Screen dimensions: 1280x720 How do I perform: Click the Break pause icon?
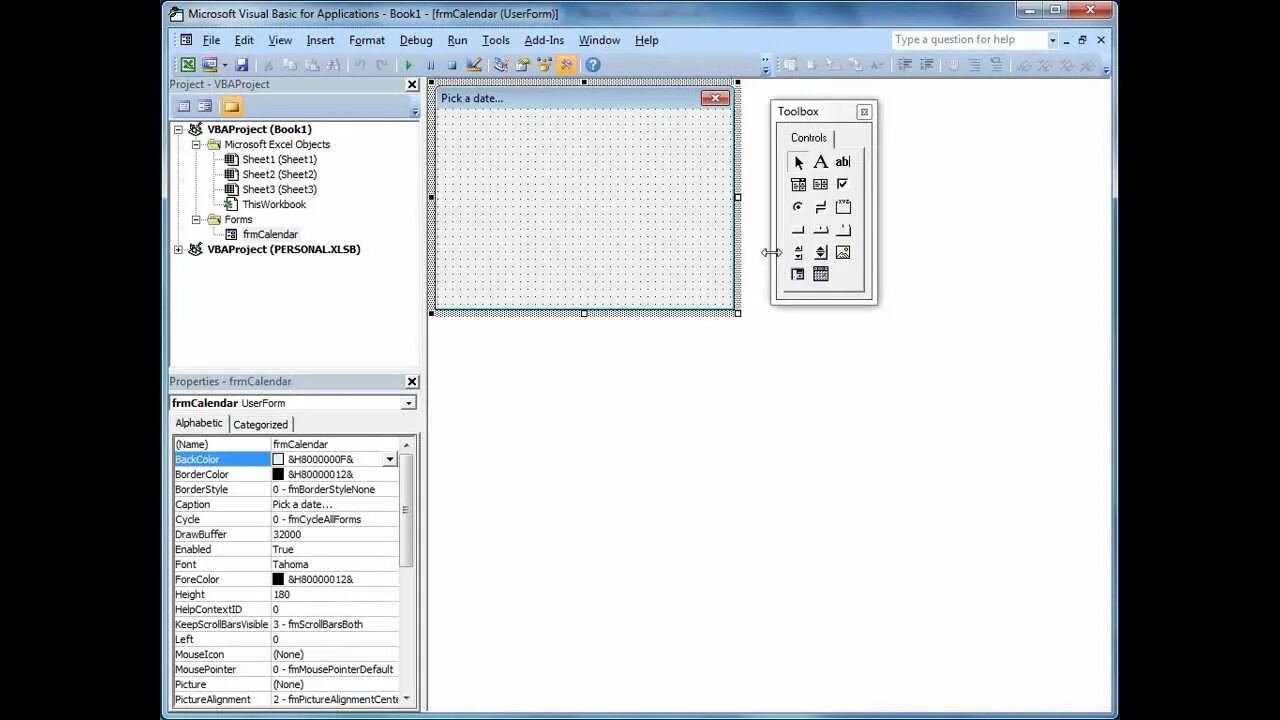point(431,65)
